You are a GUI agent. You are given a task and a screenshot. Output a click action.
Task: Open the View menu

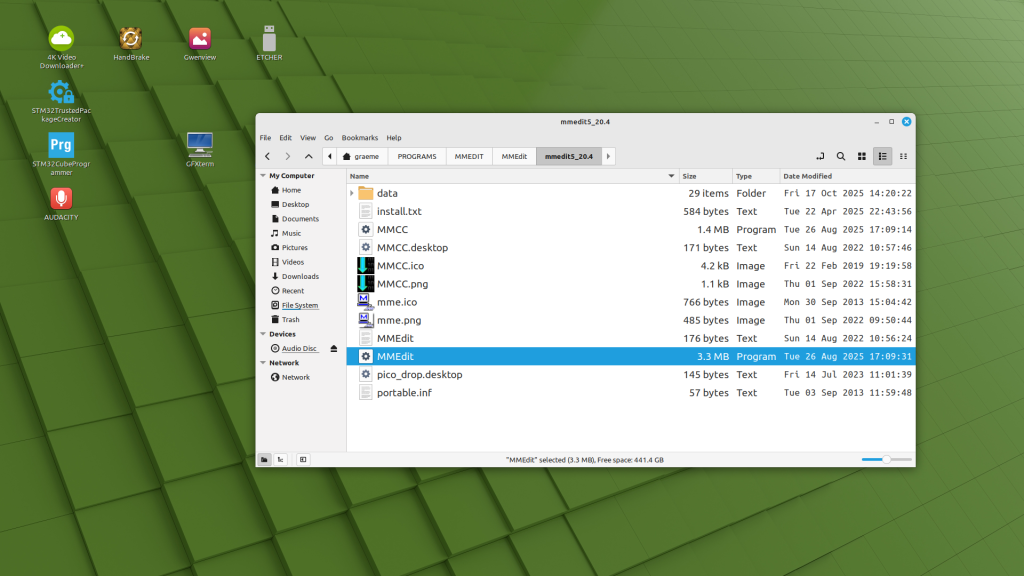click(x=308, y=138)
